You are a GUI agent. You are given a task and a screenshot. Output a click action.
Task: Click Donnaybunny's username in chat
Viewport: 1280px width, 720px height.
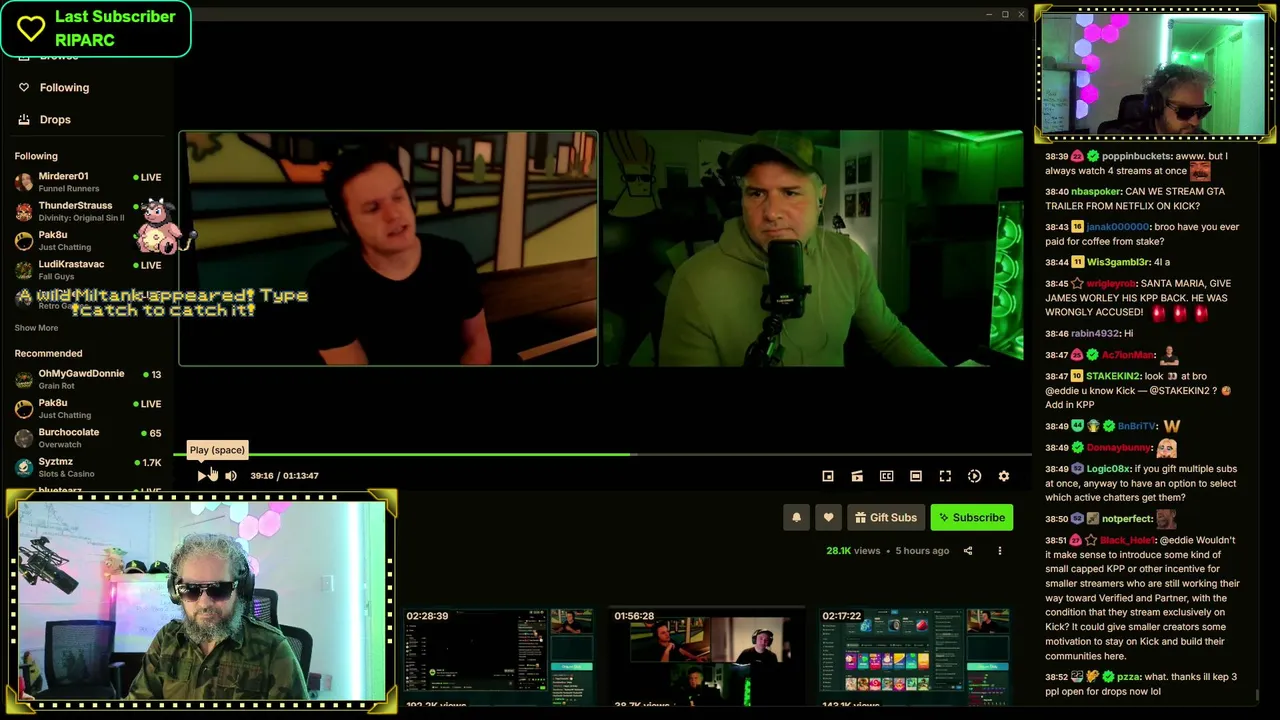(1118, 448)
